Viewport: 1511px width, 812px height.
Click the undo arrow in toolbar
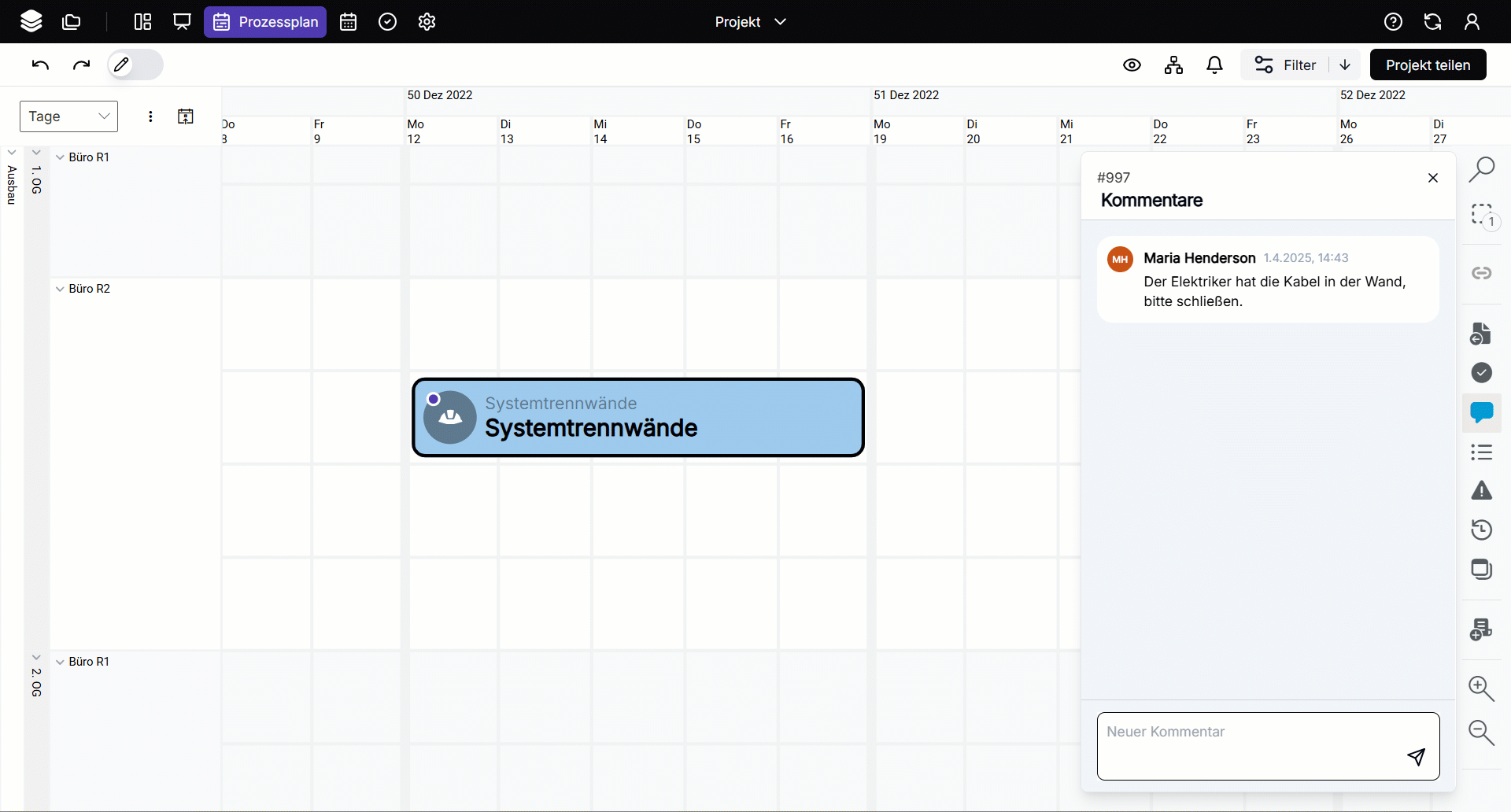39,65
